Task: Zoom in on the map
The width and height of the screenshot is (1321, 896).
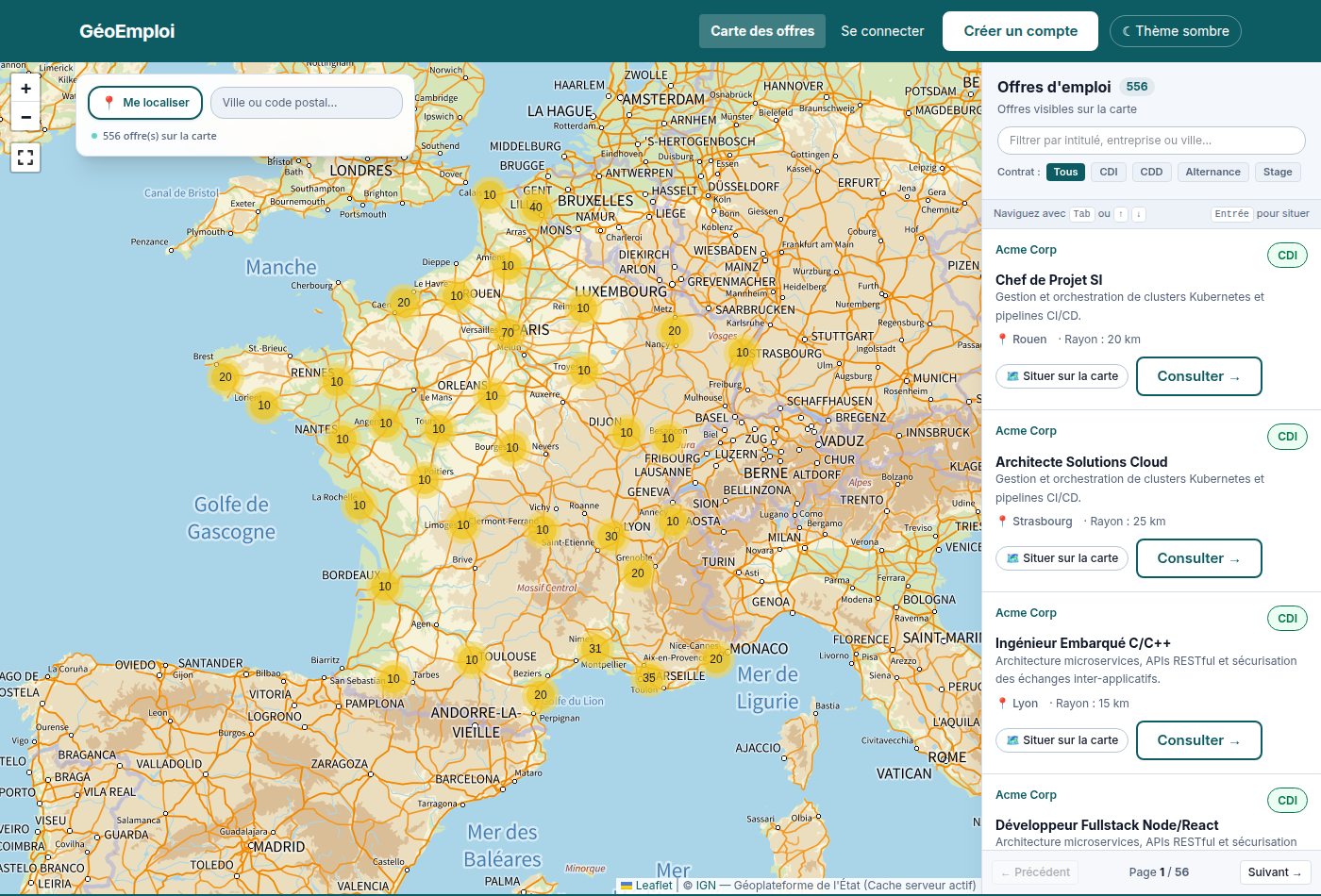Action: (25, 89)
